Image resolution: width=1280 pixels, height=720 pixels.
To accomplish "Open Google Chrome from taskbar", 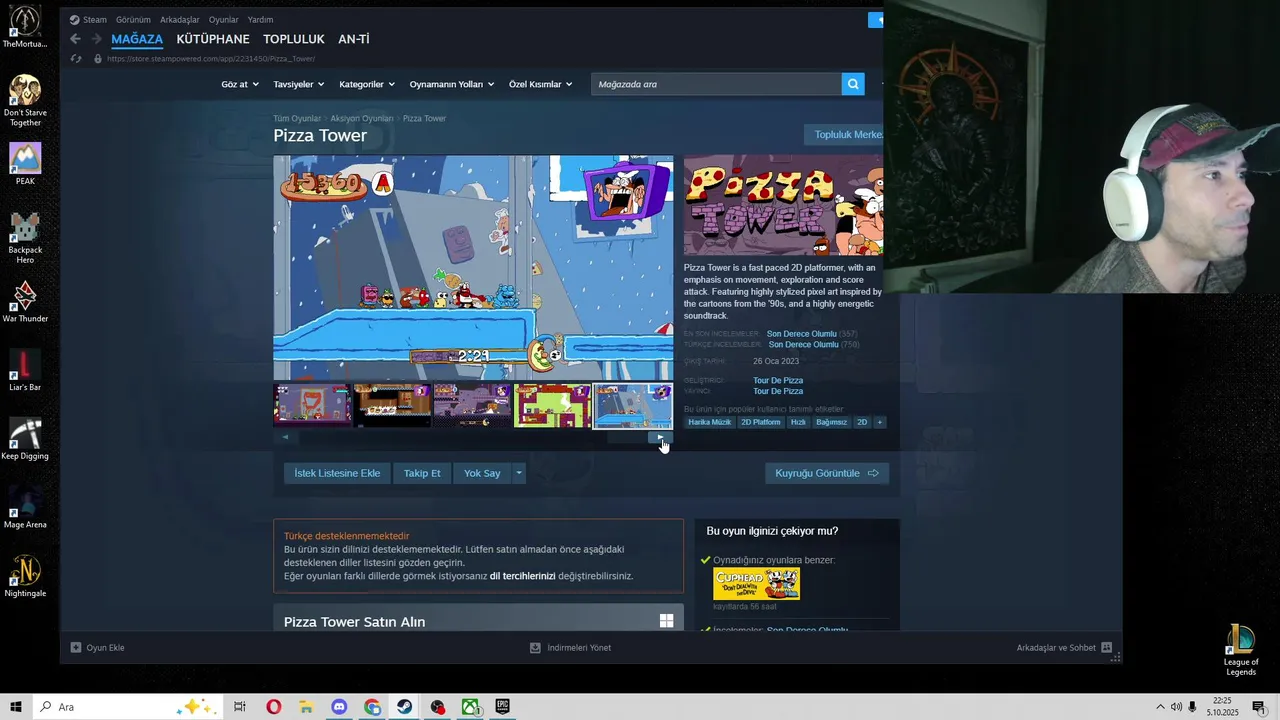I will [372, 707].
